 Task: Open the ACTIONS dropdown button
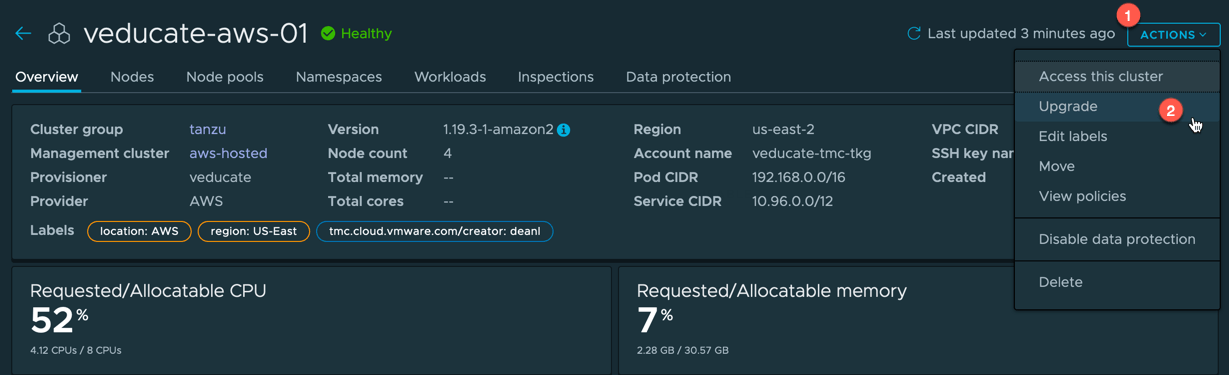click(1173, 35)
